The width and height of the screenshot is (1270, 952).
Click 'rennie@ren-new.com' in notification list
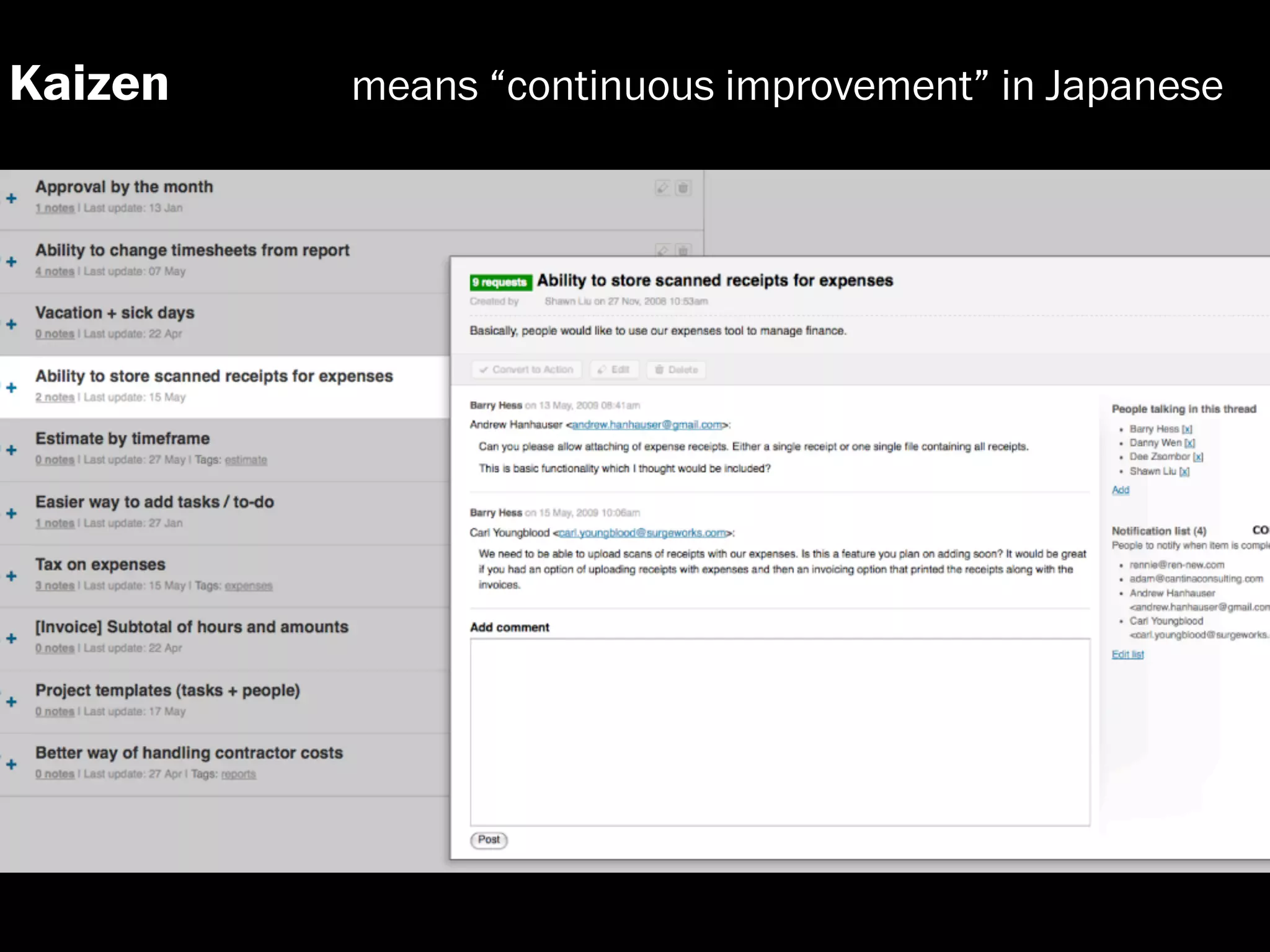[x=1177, y=565]
